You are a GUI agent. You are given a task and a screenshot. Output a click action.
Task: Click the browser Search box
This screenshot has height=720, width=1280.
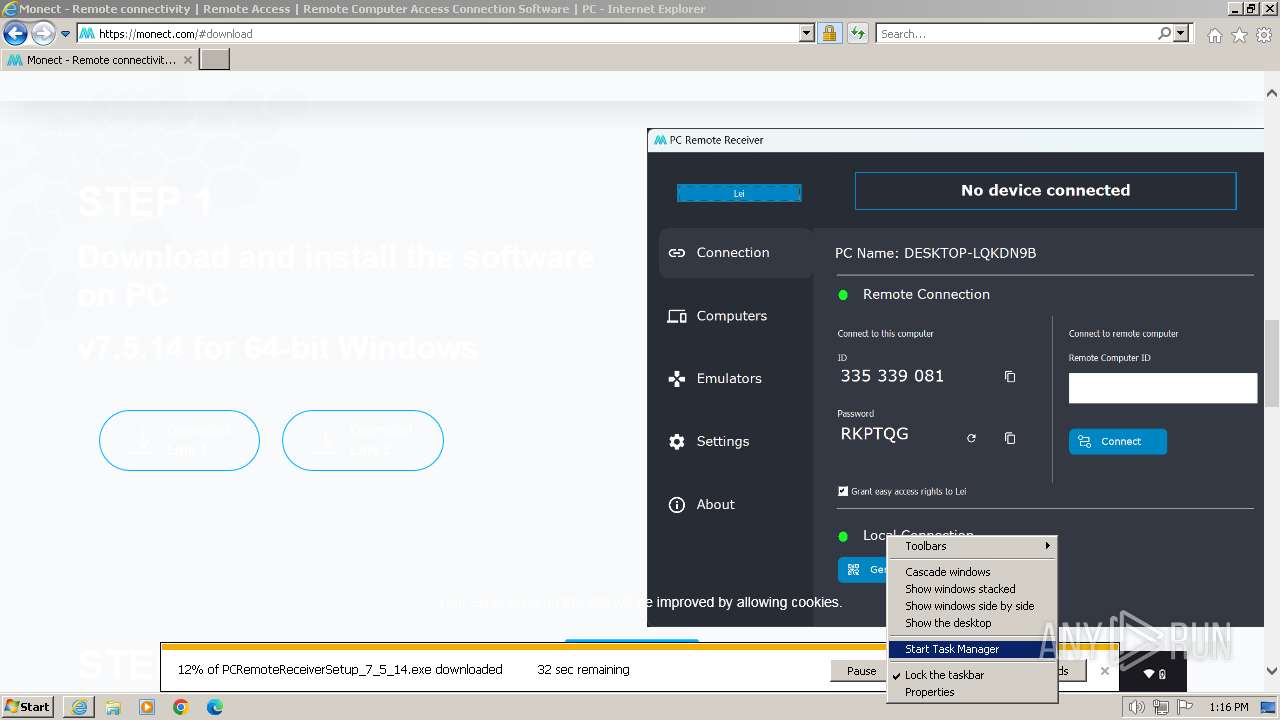1015,34
